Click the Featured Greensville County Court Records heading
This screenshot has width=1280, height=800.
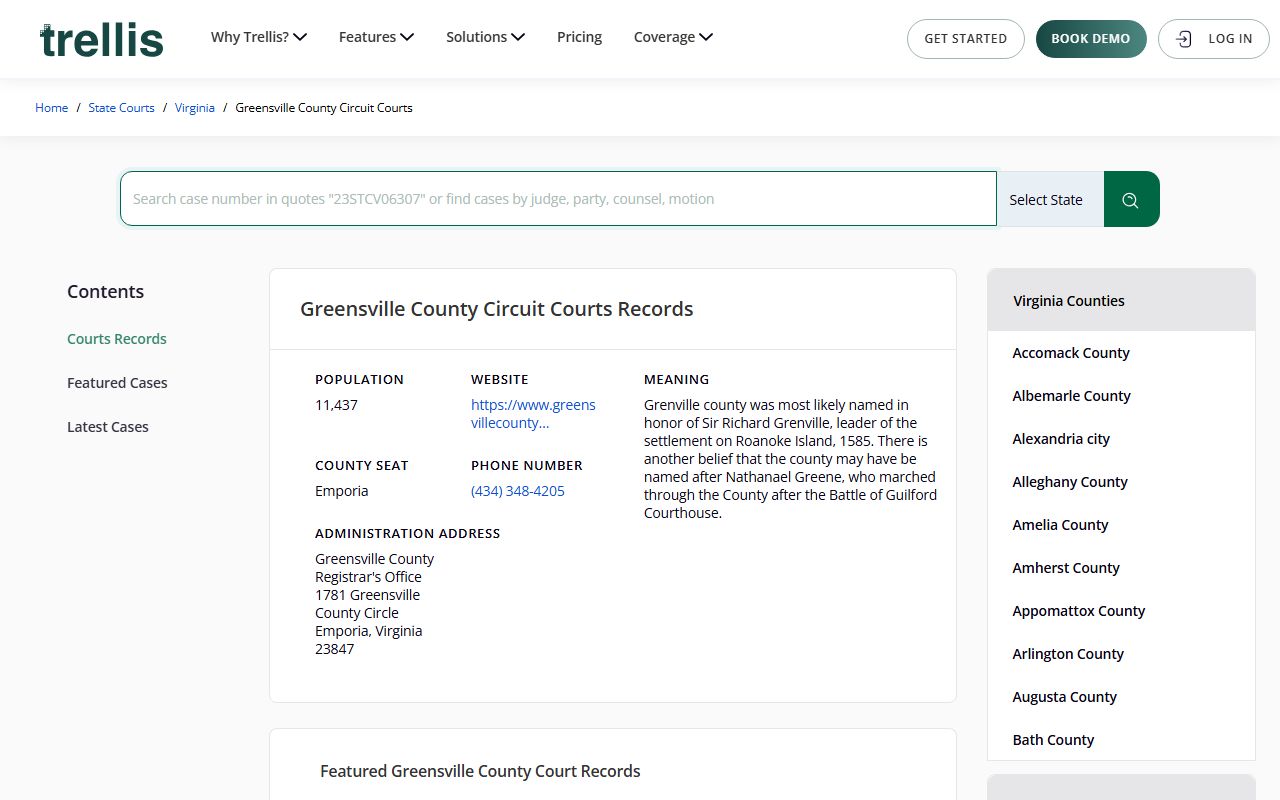(480, 771)
